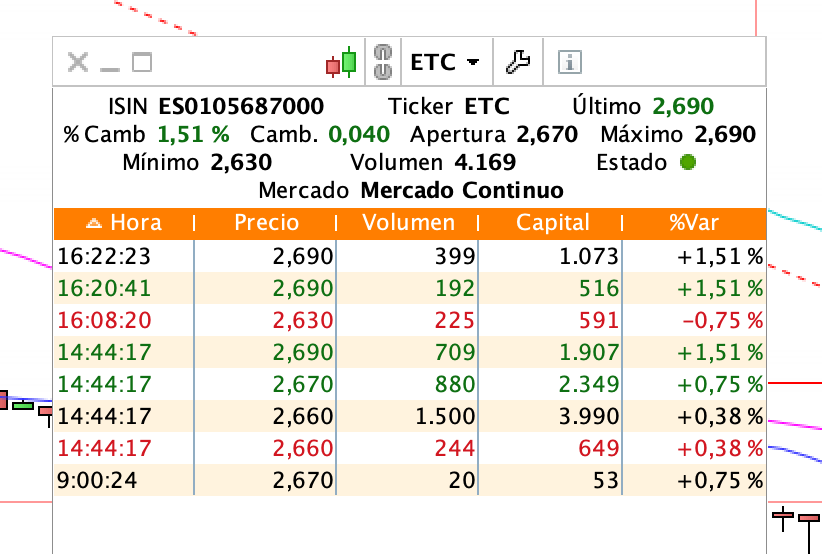The height and width of the screenshot is (554, 822).
Task: Click the information icon
Action: pos(570,62)
